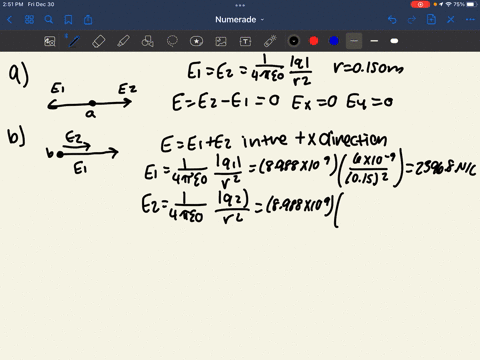Viewport: 480px width, 360px height.
Task: Select the Eraser tool
Action: pos(99,41)
